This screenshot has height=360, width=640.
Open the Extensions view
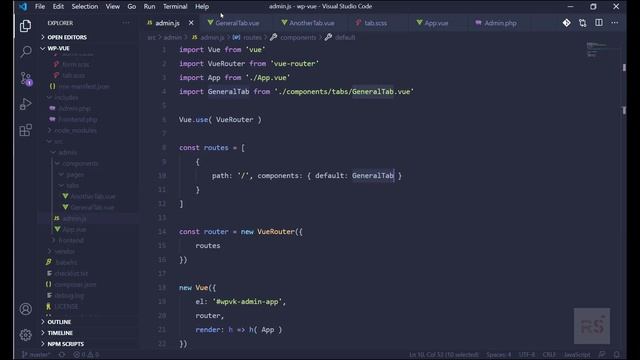click(26, 130)
